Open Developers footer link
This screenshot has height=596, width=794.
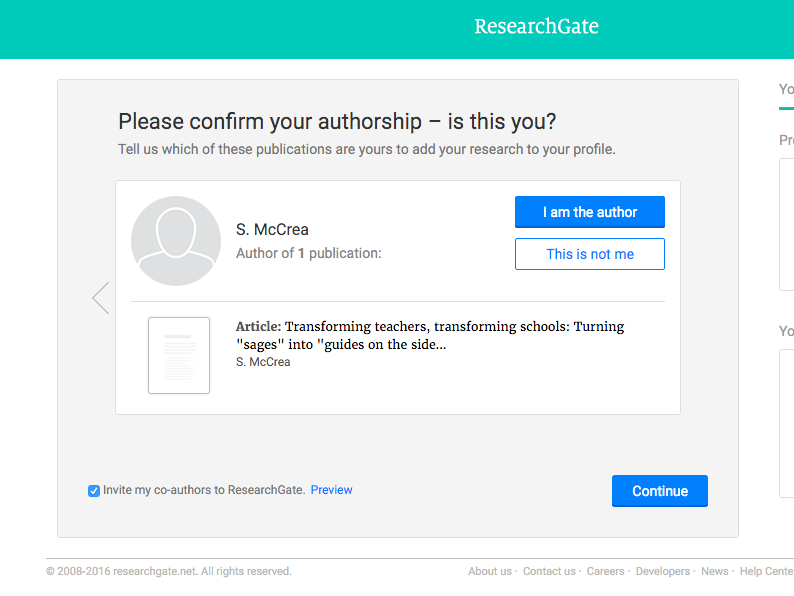pyautogui.click(x=662, y=571)
